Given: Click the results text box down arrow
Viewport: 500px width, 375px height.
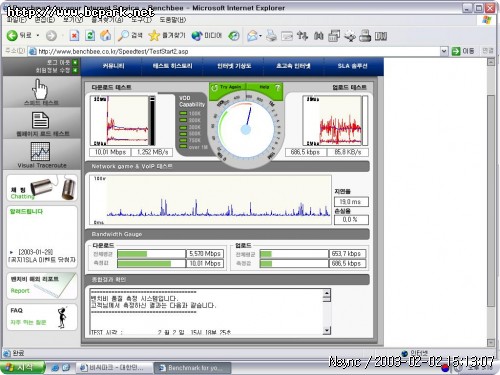Looking at the screenshot, I should pos(327,330).
